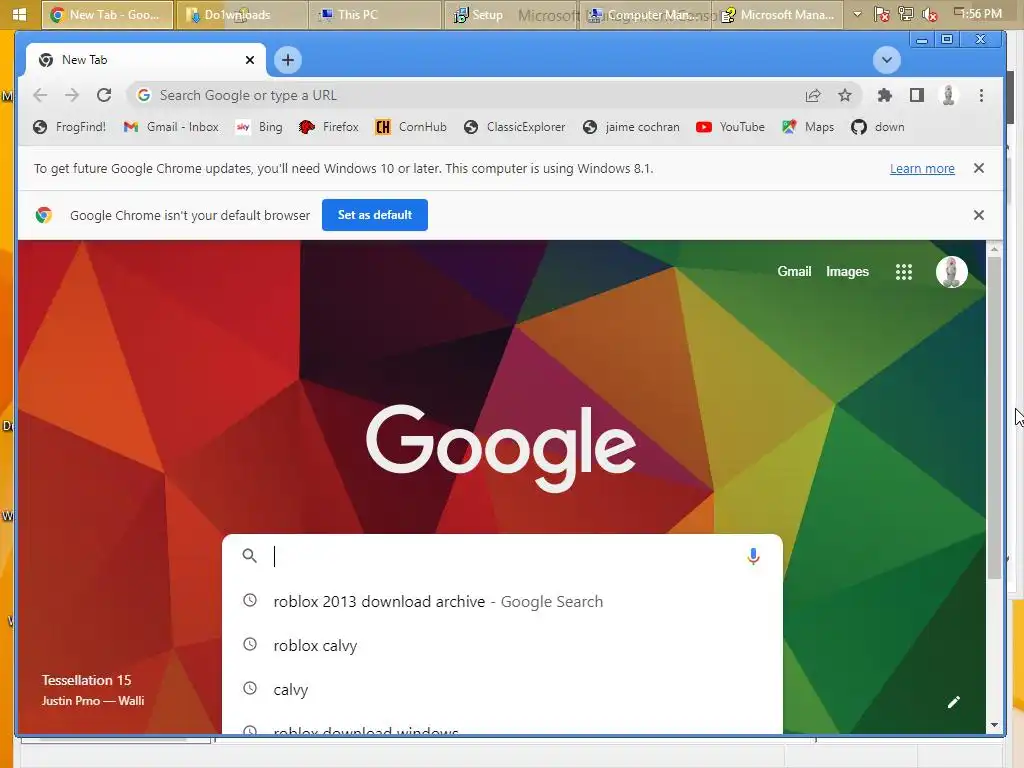Click the Chrome back arrow

coord(40,95)
